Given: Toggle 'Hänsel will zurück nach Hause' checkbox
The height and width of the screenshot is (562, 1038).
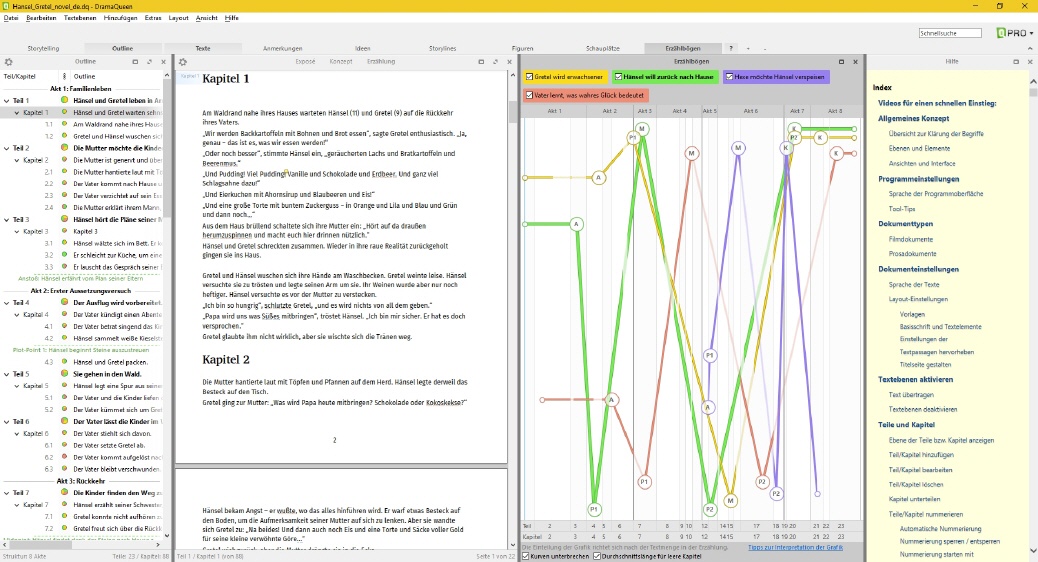Looking at the screenshot, I should (x=619, y=77).
